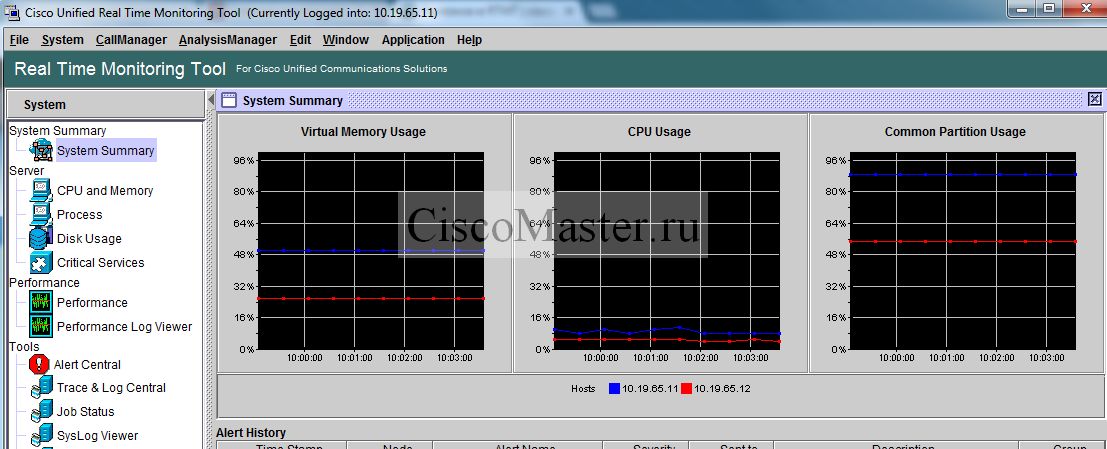
Task: Click the System sidebar header button
Action: 105,104
